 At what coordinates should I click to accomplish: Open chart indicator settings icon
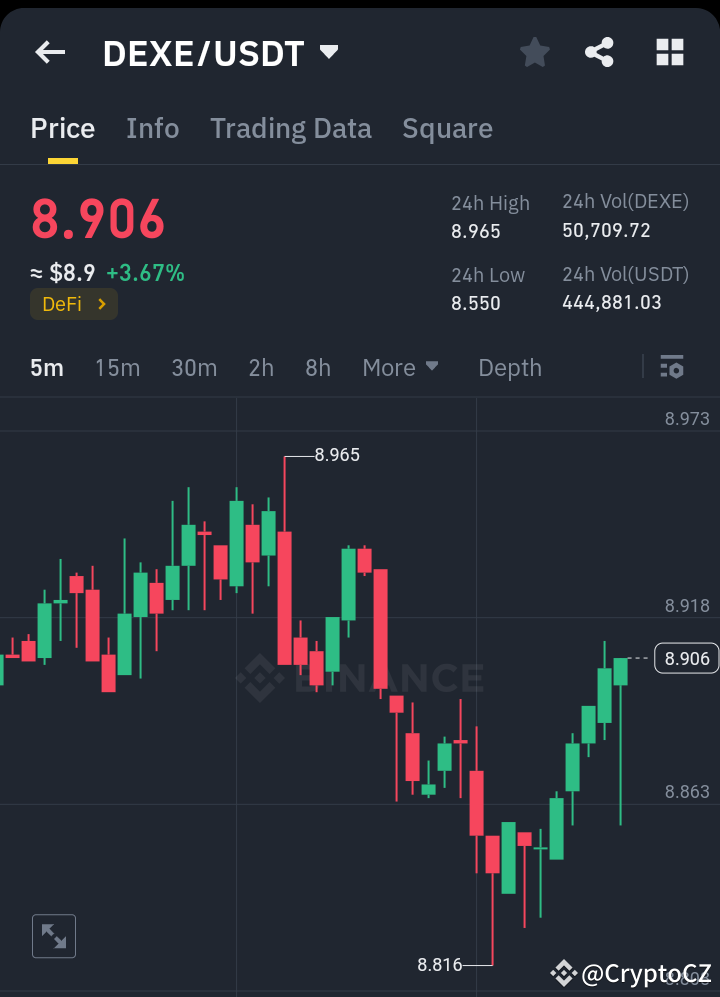tap(672, 368)
